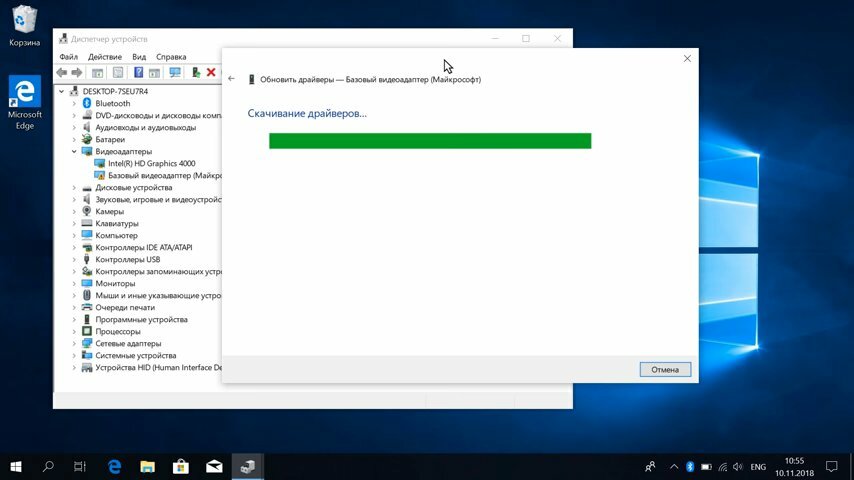Open File Explorer from the taskbar
The height and width of the screenshot is (480, 854).
coord(148,466)
